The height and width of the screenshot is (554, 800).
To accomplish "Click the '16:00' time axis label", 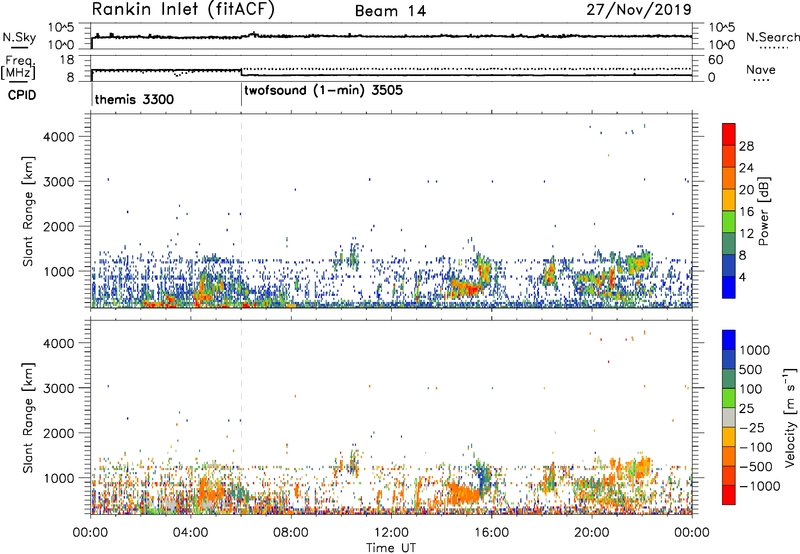I will point(491,533).
